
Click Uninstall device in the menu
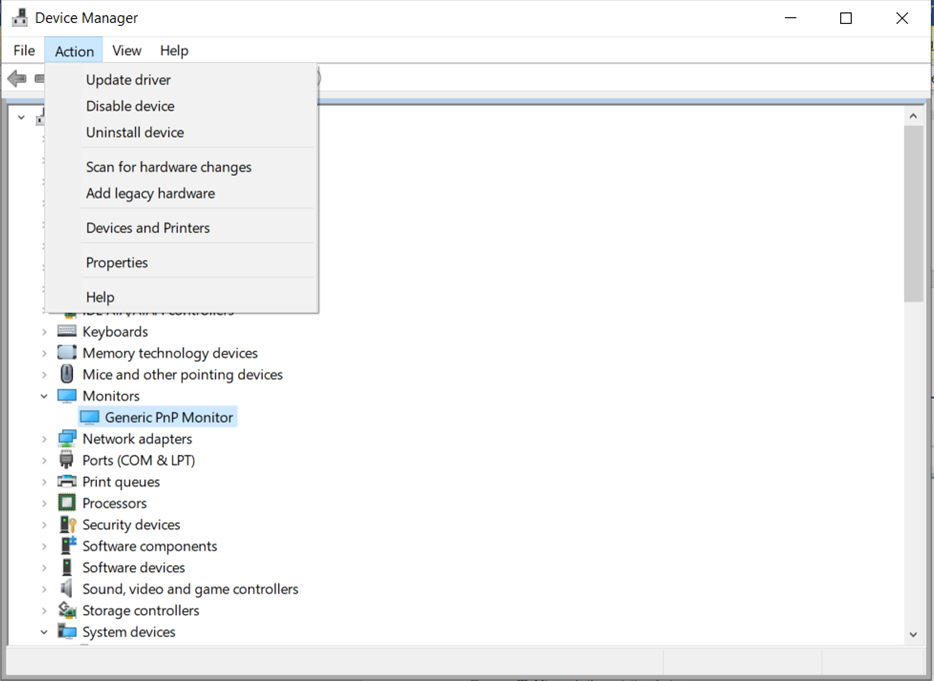[x=134, y=132]
